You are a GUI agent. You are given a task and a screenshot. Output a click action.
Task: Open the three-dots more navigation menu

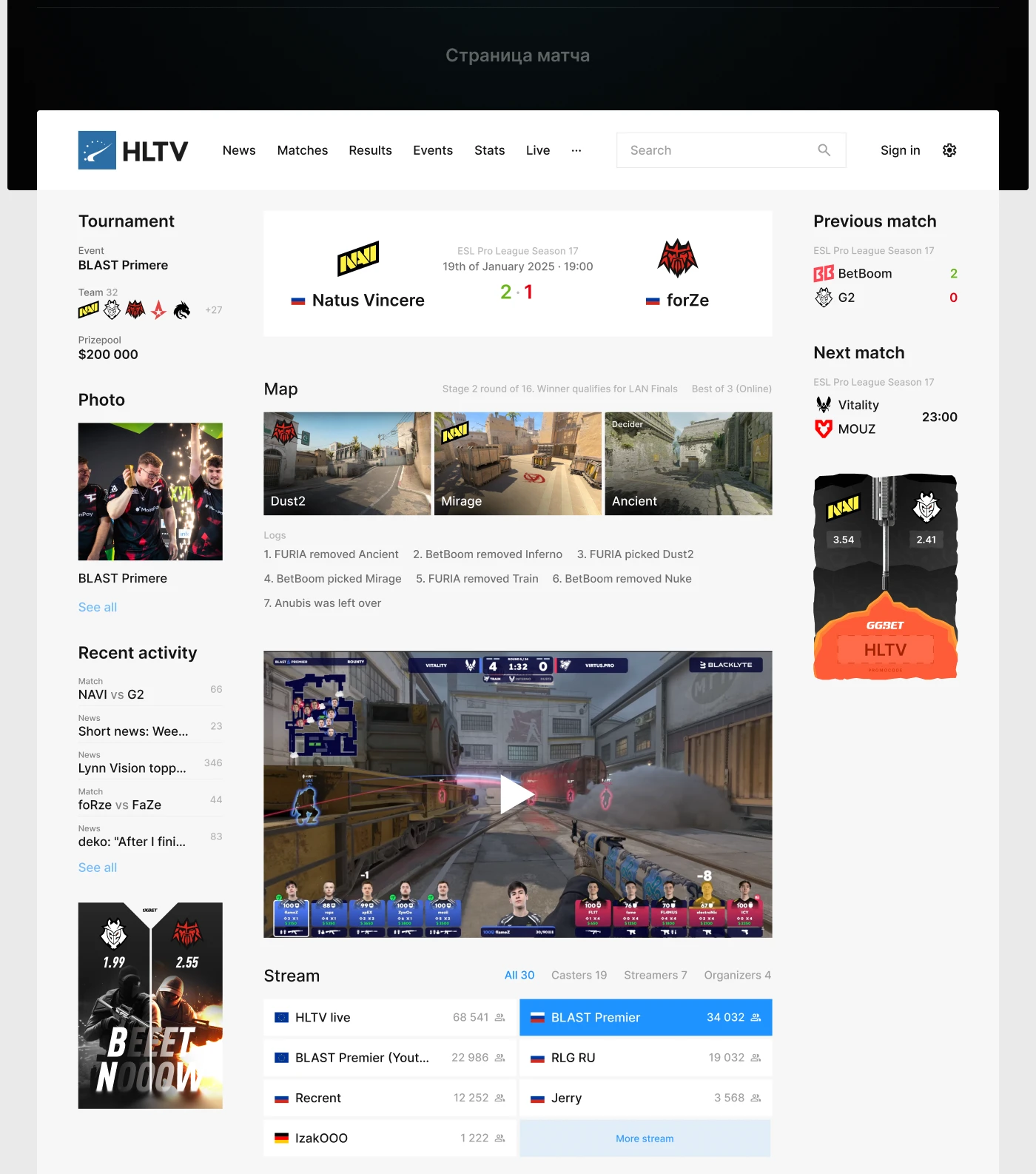click(576, 150)
